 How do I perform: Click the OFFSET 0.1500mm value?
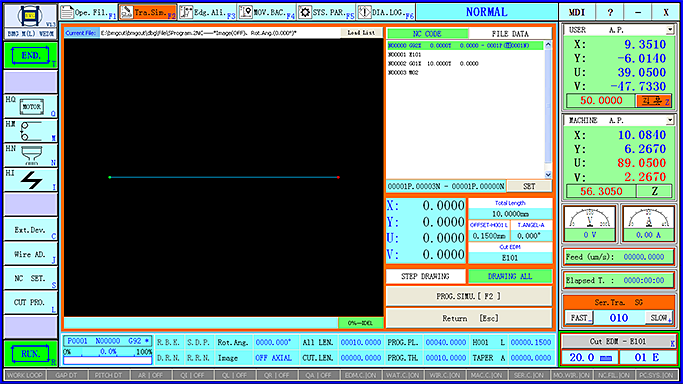pos(489,236)
